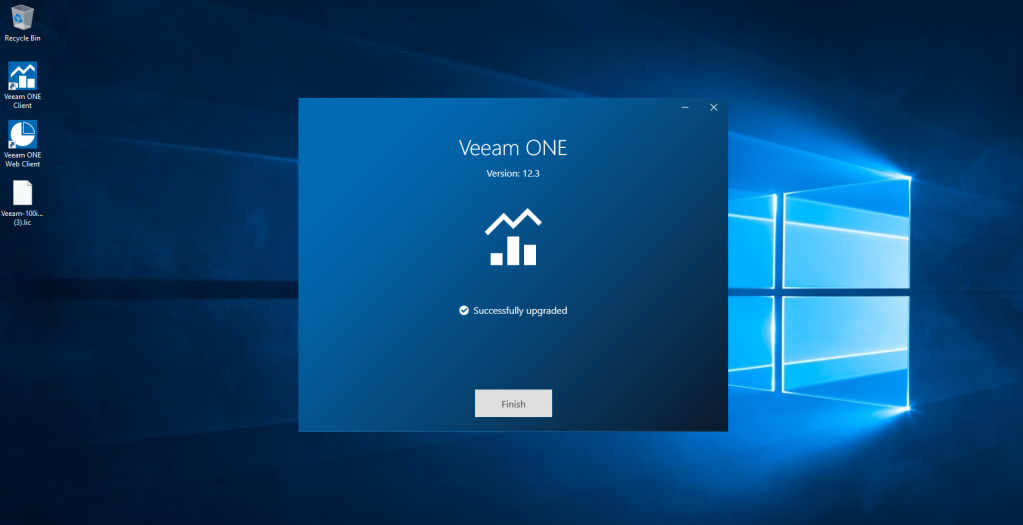Click the 'Veeam ONE' installer title
The width and height of the screenshot is (1023, 525).
[x=513, y=147]
